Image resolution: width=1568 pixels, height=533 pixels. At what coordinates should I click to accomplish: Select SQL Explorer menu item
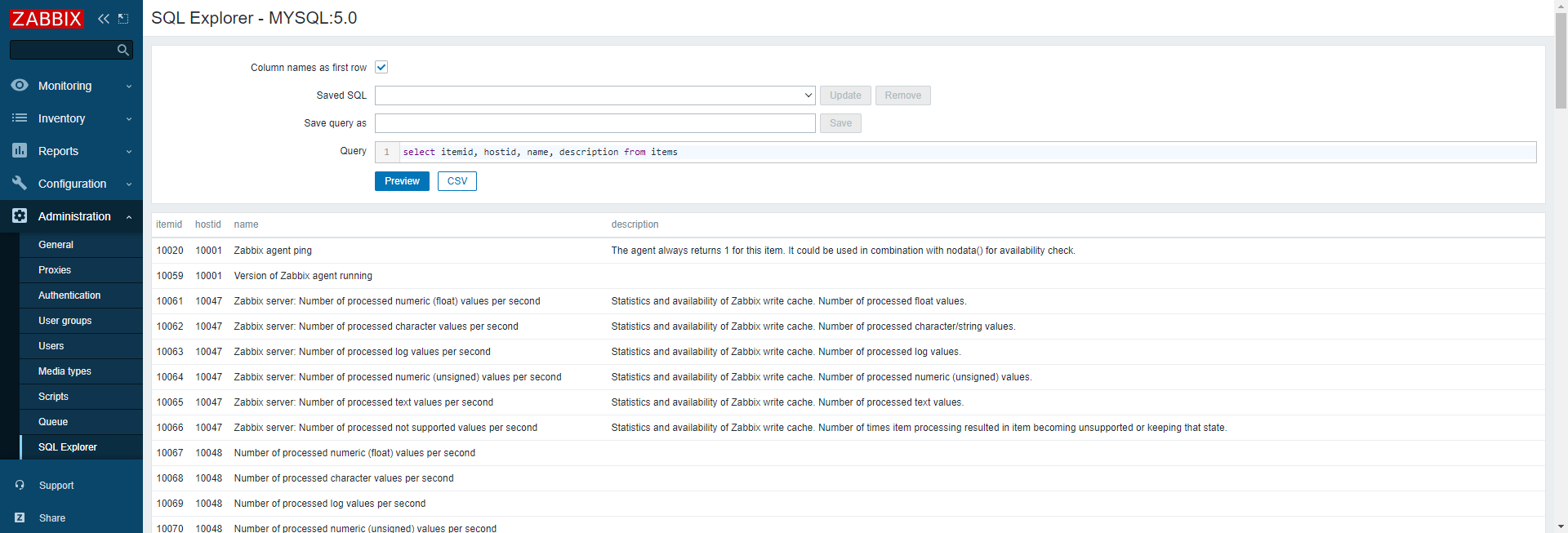tap(81, 447)
